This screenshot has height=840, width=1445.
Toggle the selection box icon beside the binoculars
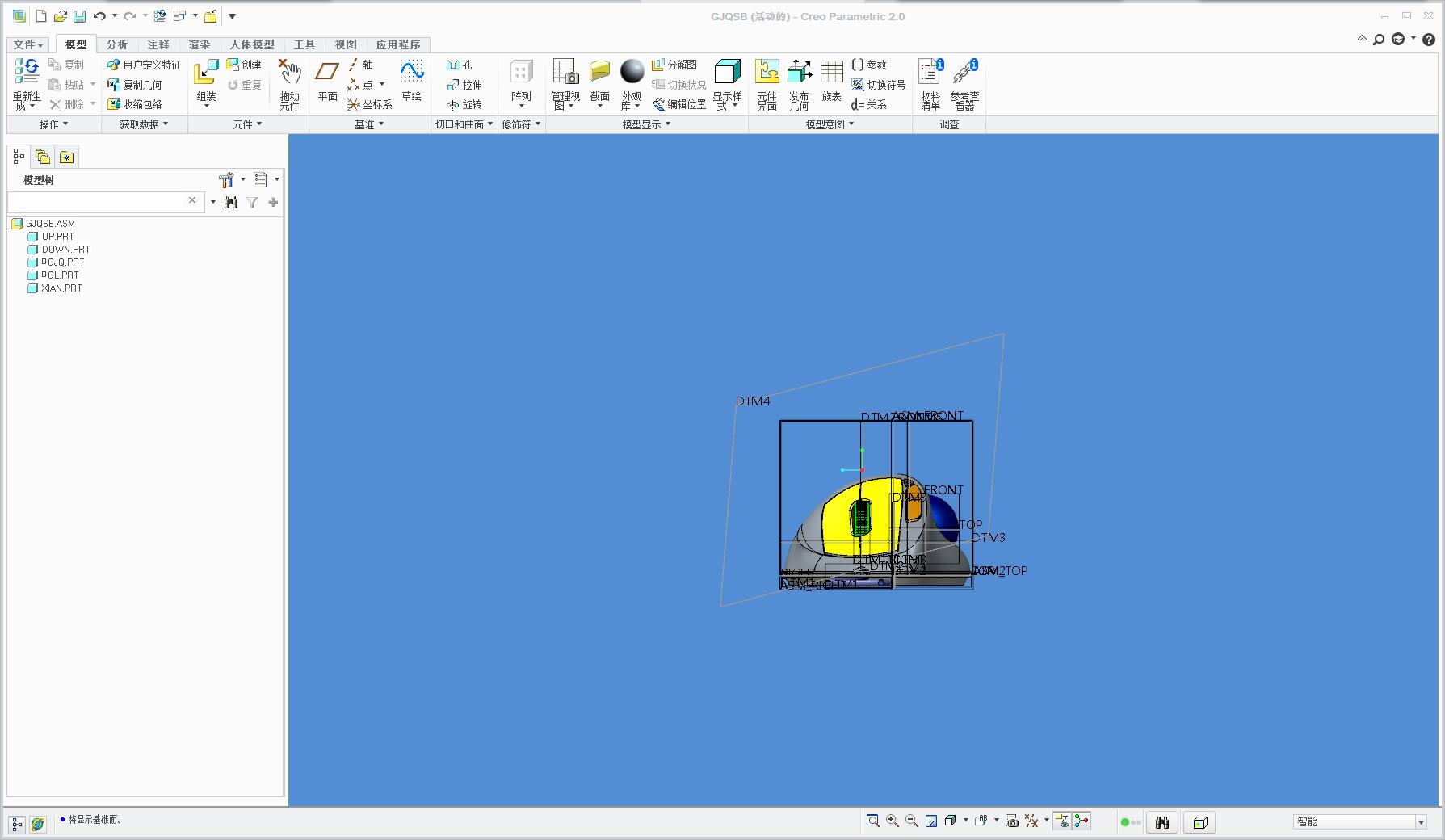pos(1200,822)
